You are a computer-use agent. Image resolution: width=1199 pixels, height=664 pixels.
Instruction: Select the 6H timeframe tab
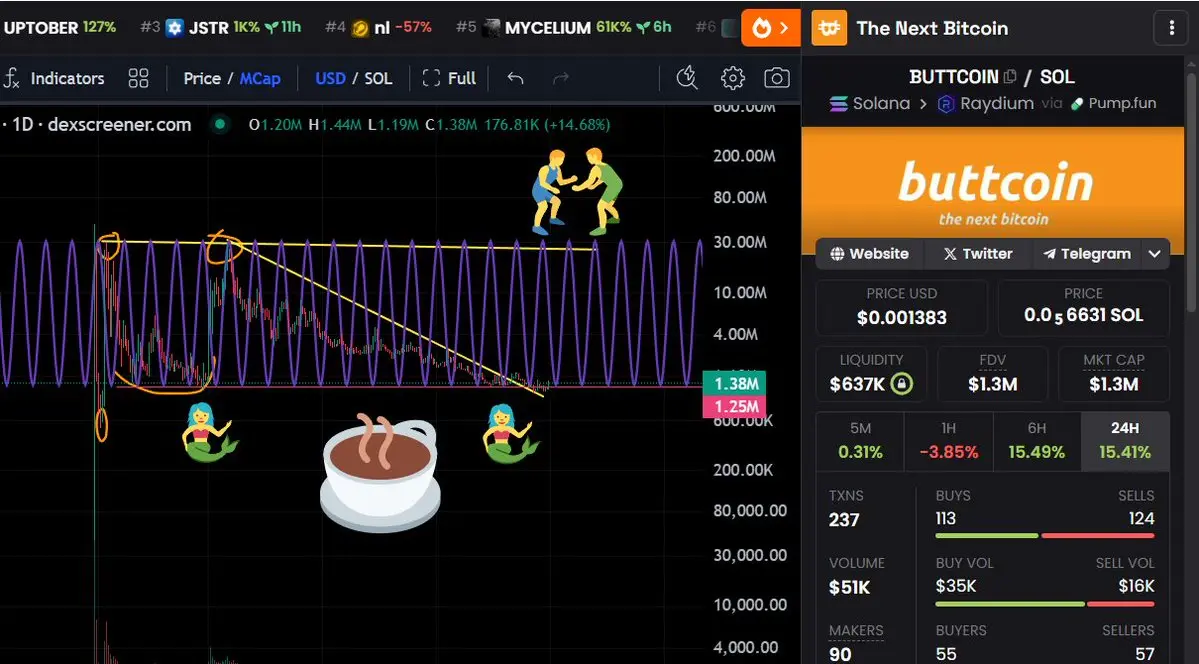(1037, 441)
